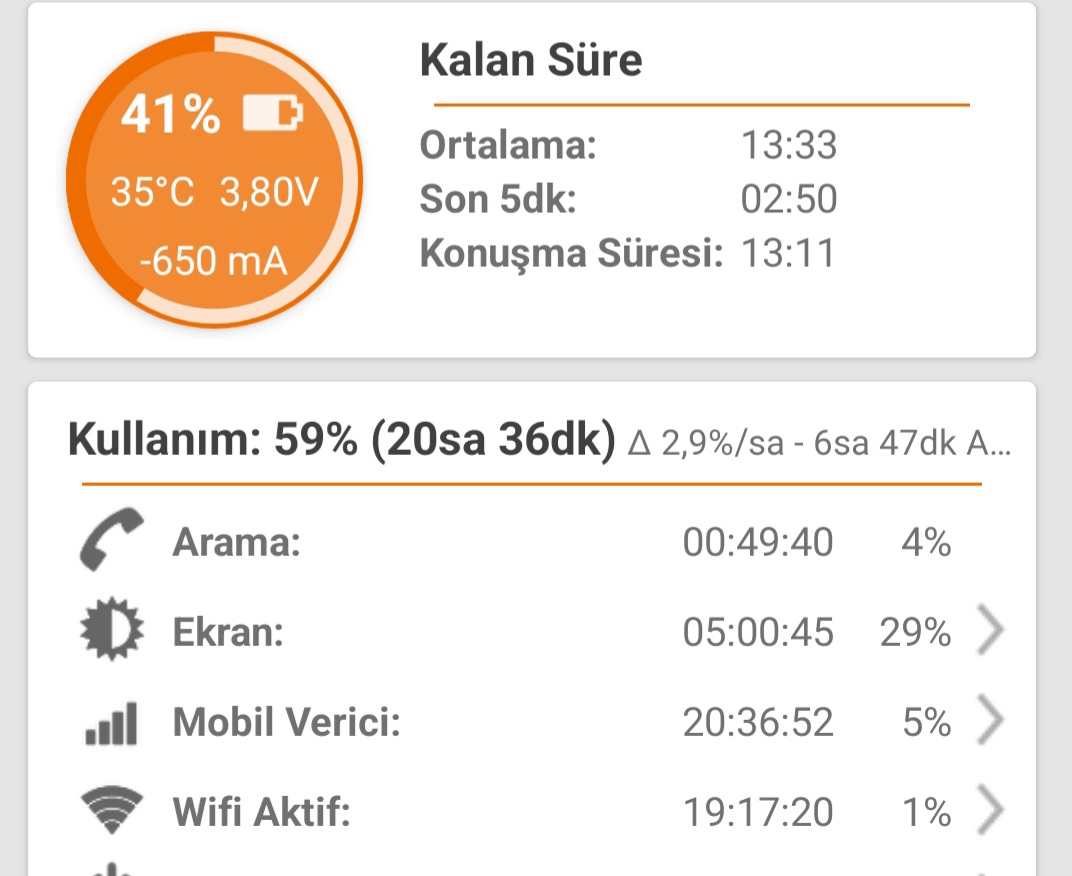Viewport: 1072px width, 876px height.
Task: Tap the brightness sun icon beside Ekran
Action: pyautogui.click(x=111, y=629)
